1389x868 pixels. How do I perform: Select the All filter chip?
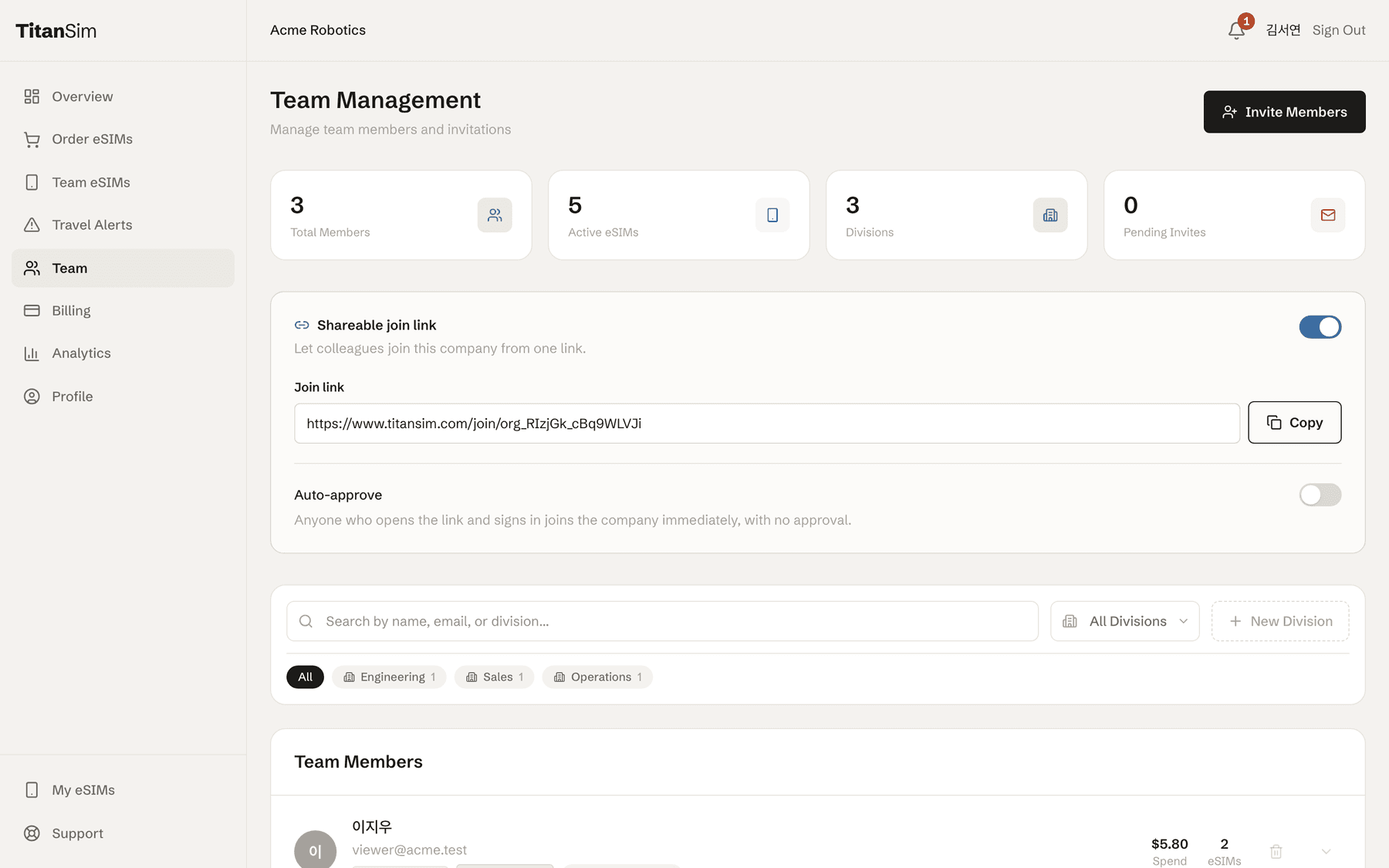tap(306, 677)
